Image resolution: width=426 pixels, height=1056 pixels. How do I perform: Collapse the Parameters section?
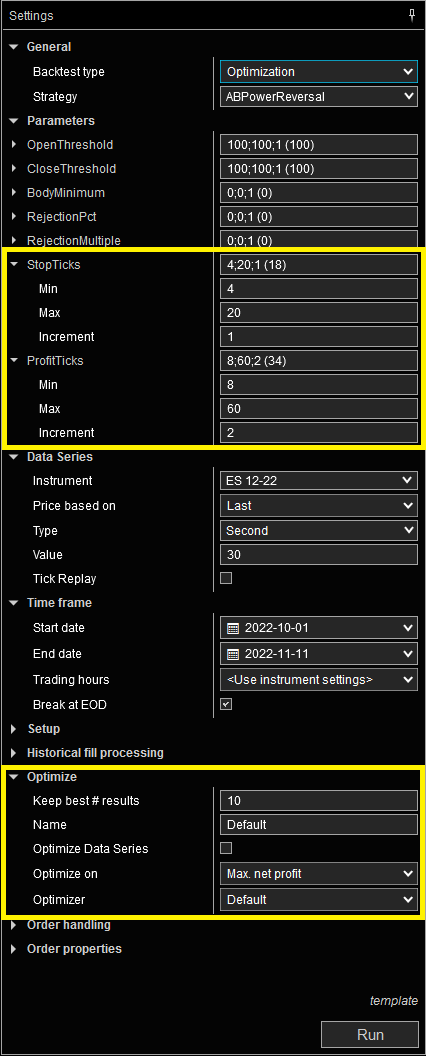tap(14, 121)
